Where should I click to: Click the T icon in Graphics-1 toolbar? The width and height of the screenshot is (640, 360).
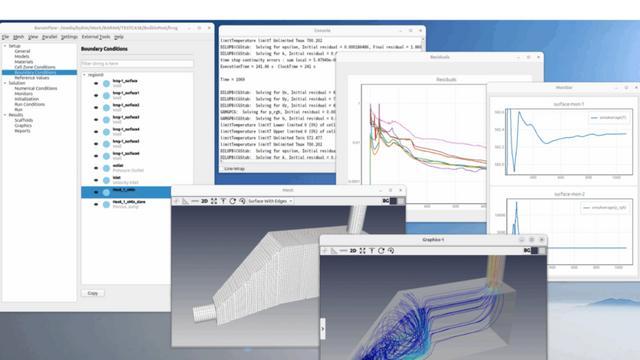(x=372, y=251)
